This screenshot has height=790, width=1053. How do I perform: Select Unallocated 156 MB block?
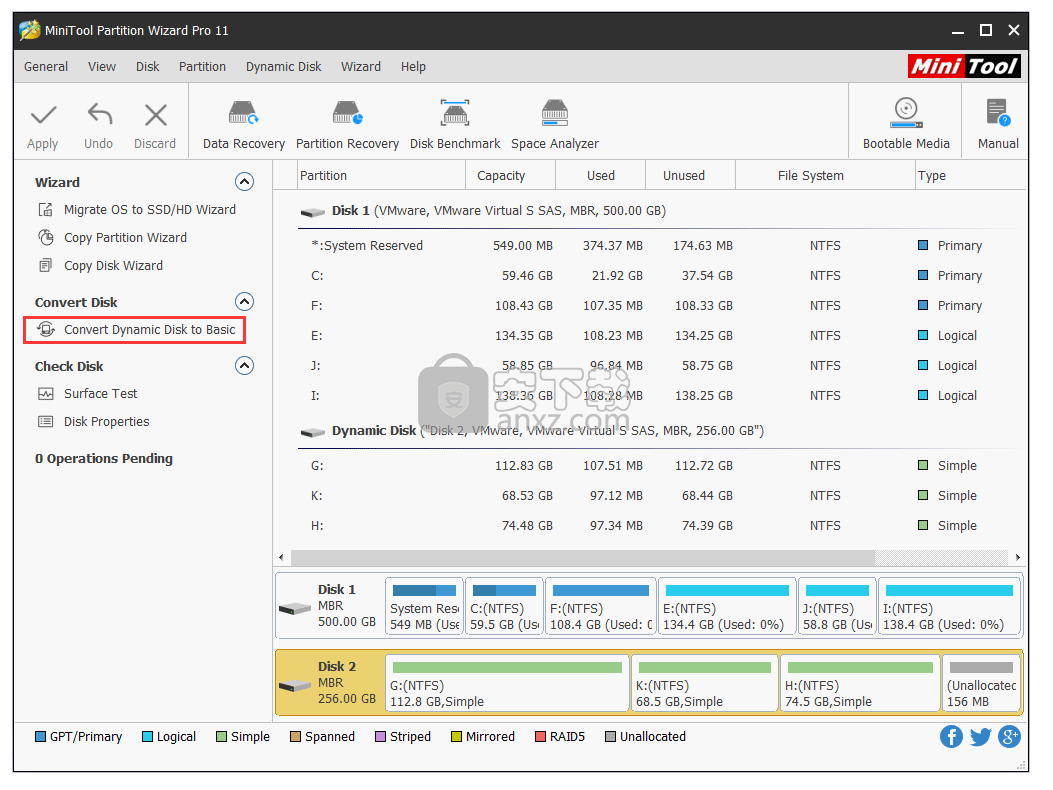pyautogui.click(x=981, y=684)
